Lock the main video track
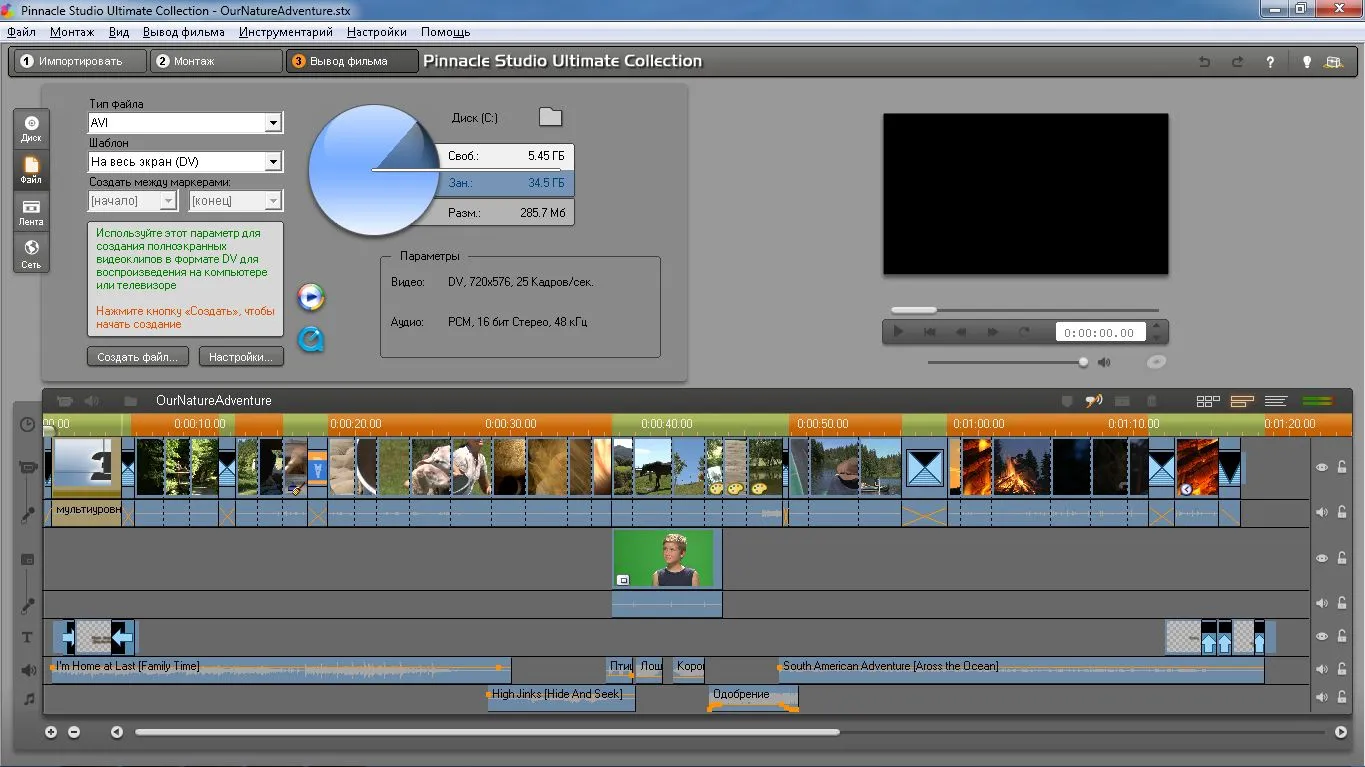Image resolution: width=1365 pixels, height=767 pixels. pyautogui.click(x=1342, y=467)
